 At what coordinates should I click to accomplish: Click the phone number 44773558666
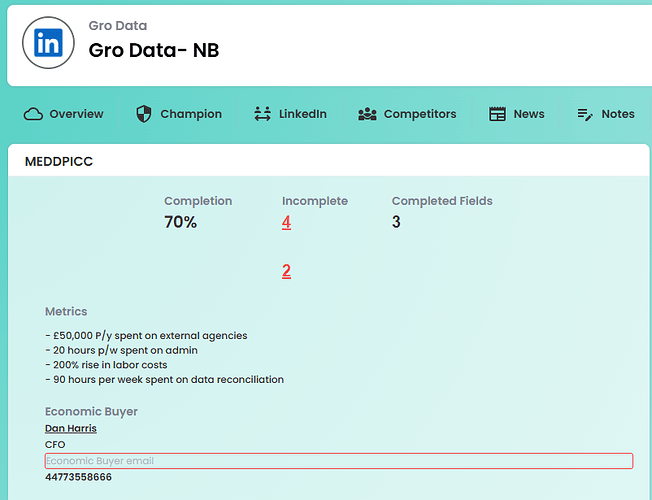tap(78, 477)
